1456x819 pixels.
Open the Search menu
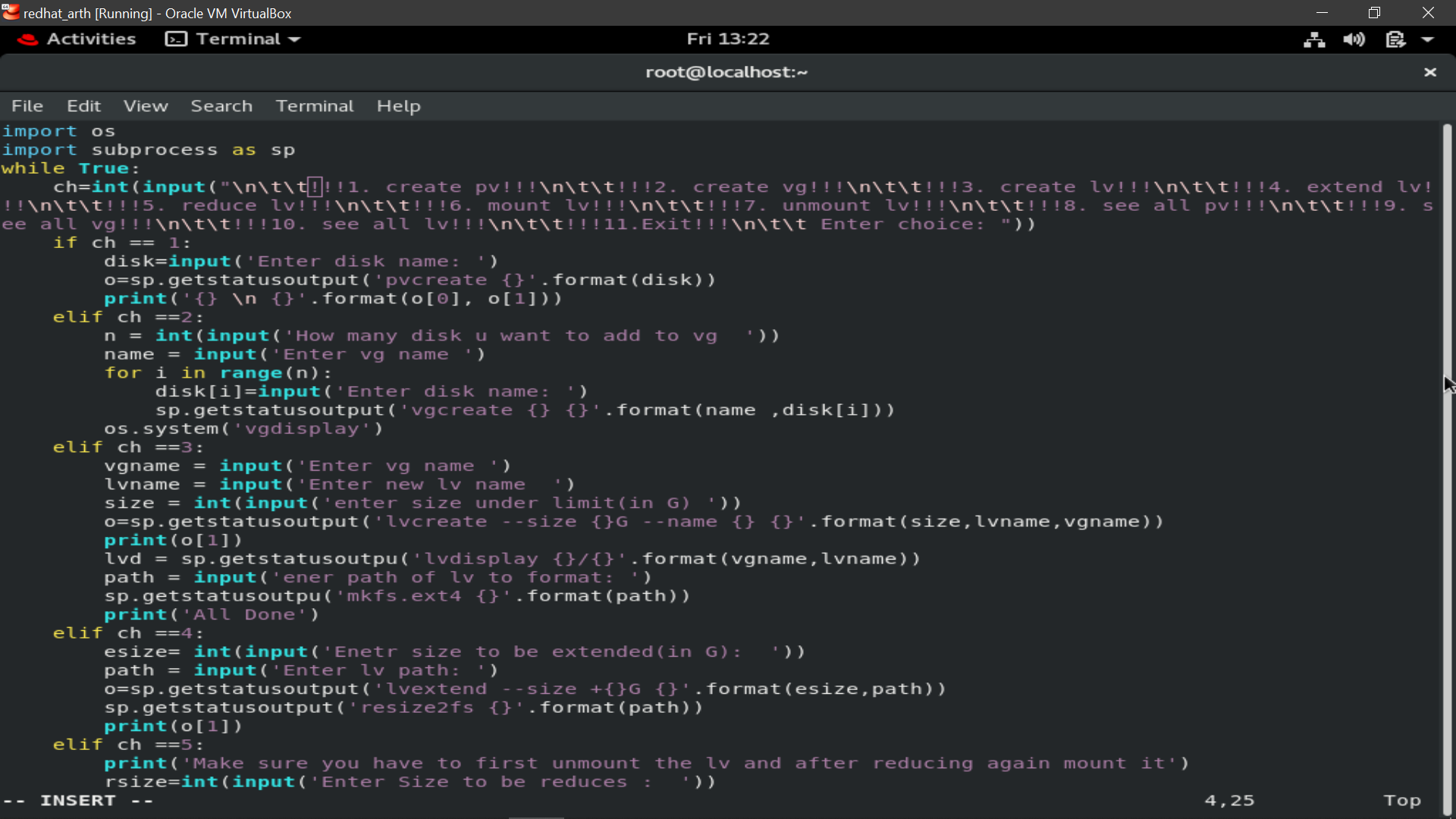pyautogui.click(x=221, y=106)
